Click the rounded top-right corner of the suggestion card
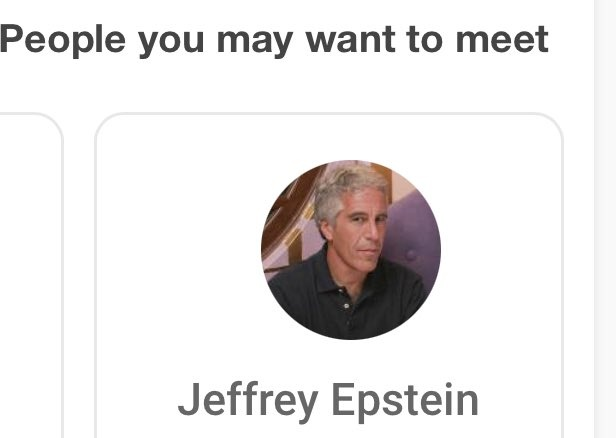 click(x=552, y=124)
